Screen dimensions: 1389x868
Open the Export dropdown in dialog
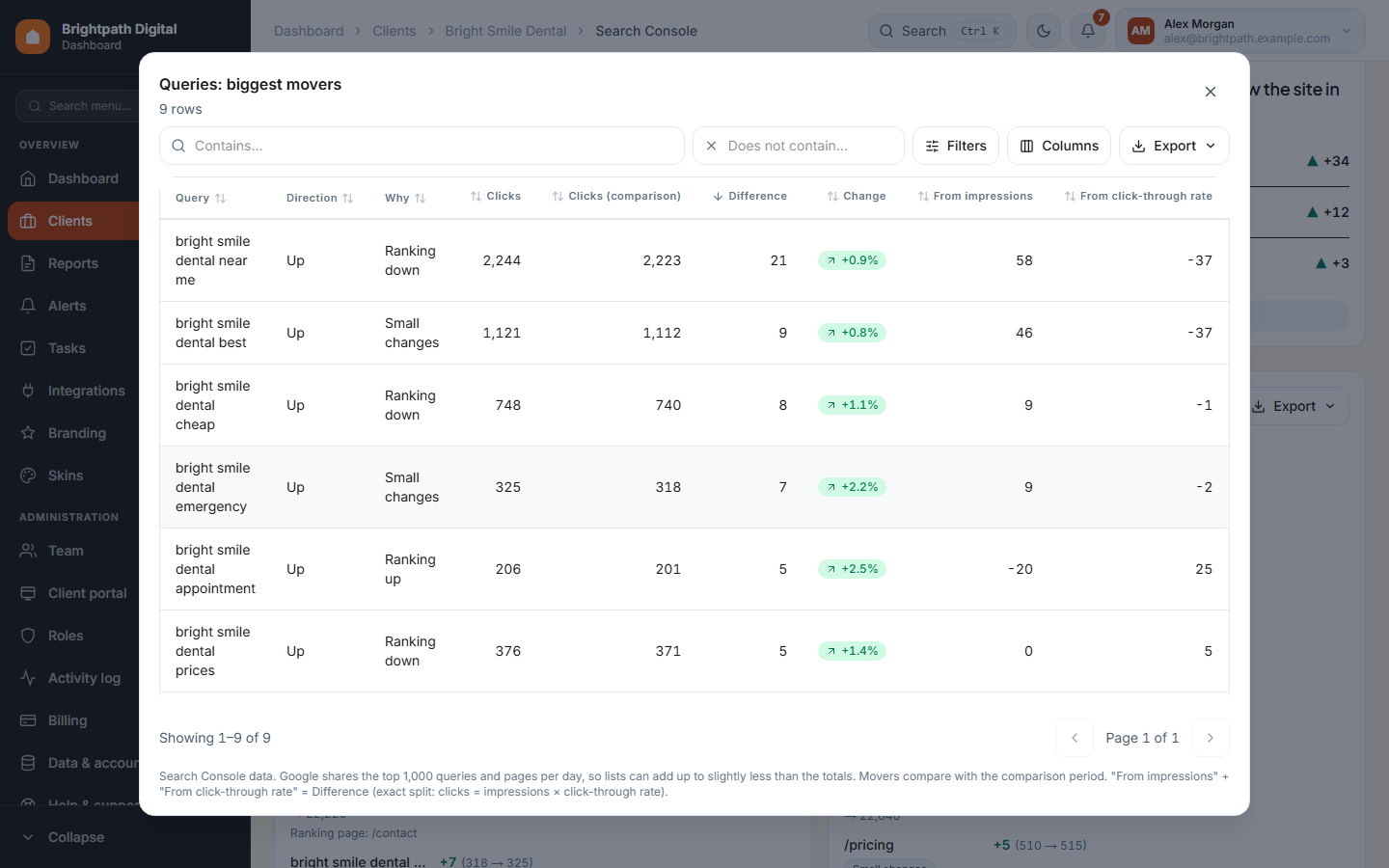click(x=1174, y=146)
